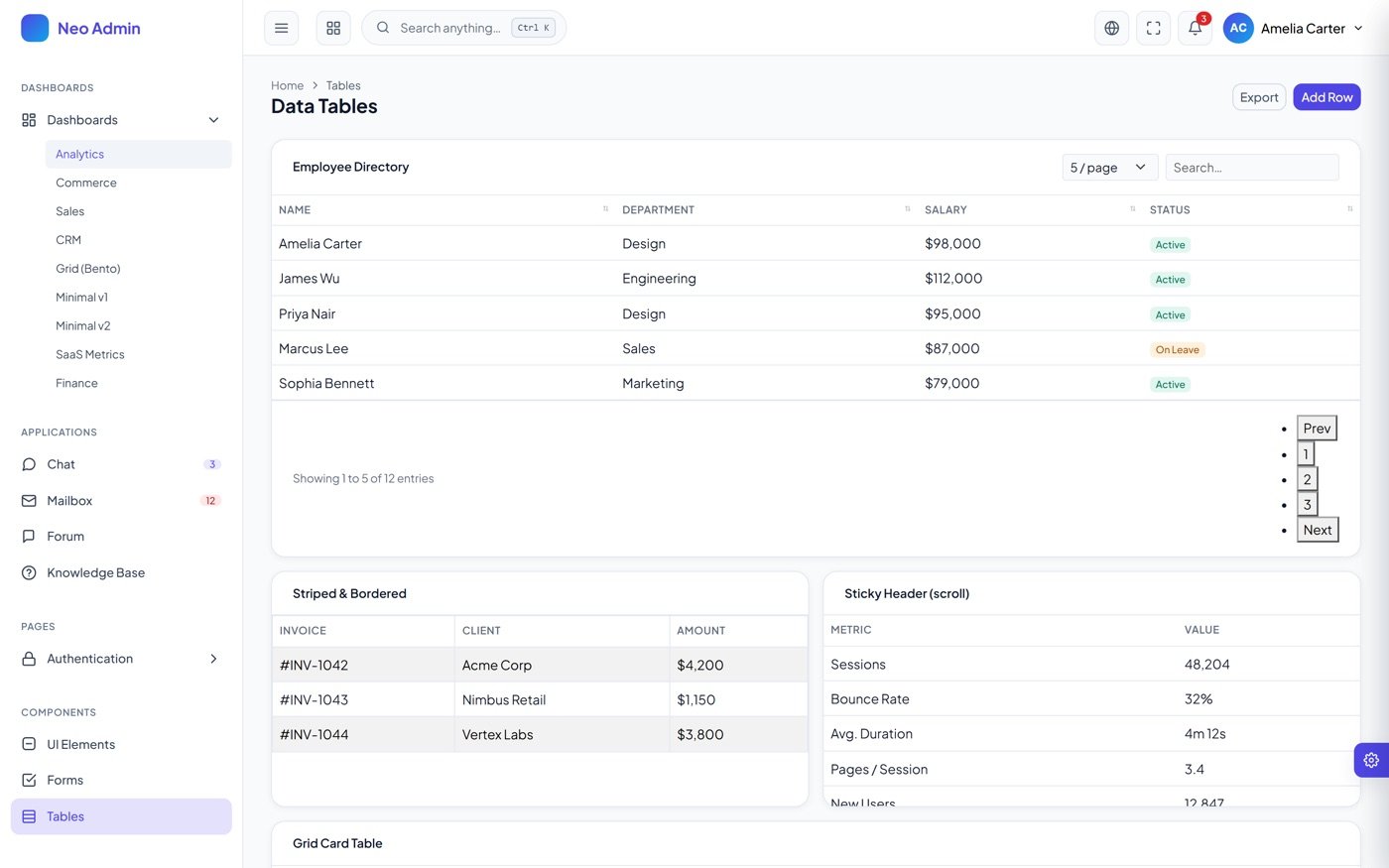Go to page 3 in pagination
The width and height of the screenshot is (1389, 868).
point(1307,505)
